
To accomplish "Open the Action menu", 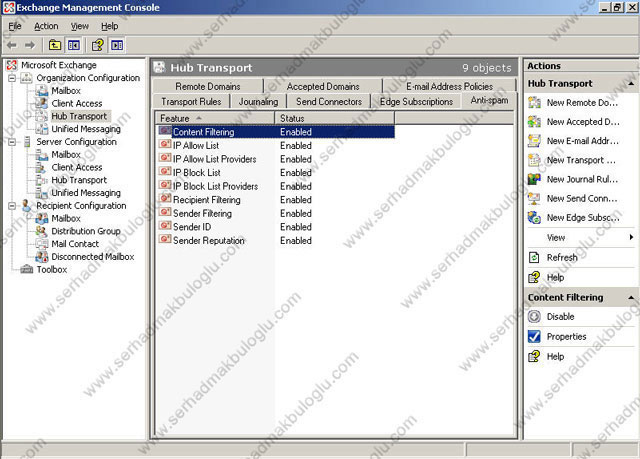I will click(46, 26).
